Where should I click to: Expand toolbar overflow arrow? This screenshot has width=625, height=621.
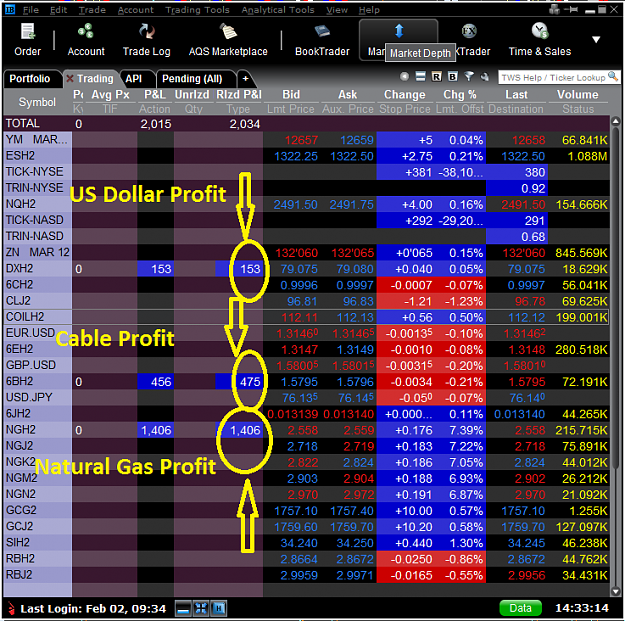point(596,39)
